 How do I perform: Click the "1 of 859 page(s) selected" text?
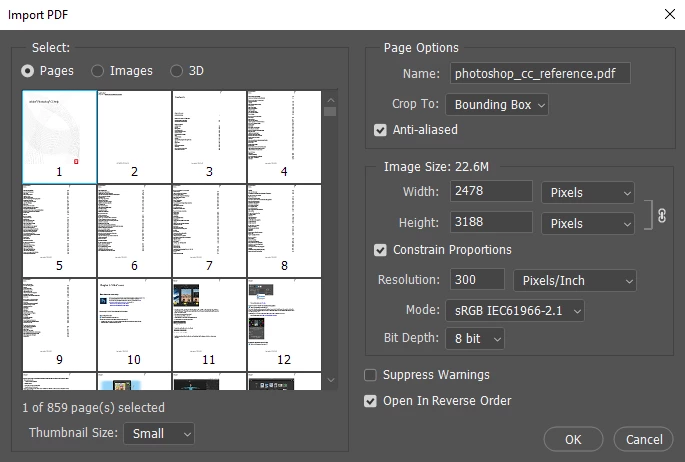point(93,408)
